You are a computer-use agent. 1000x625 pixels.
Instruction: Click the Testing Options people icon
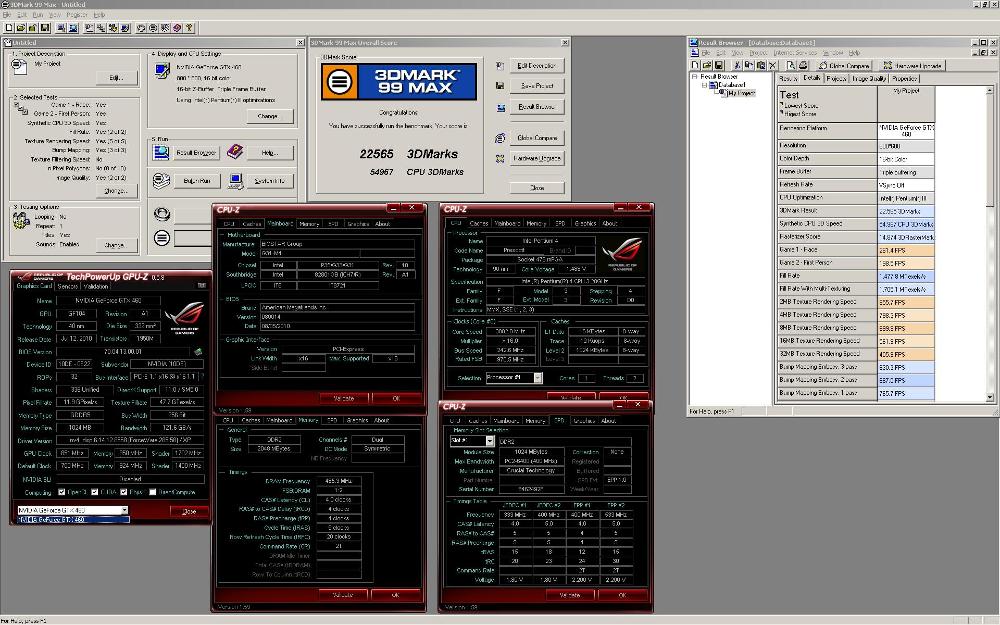coord(21,221)
